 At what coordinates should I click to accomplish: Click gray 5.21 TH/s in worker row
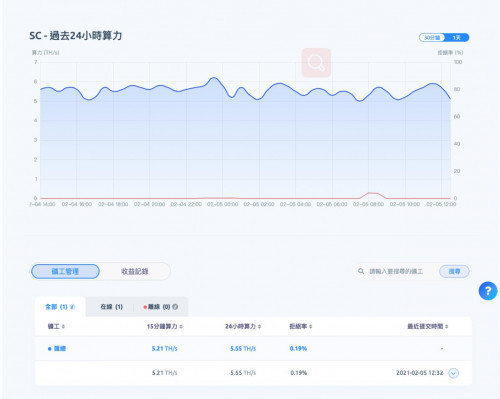pos(165,373)
